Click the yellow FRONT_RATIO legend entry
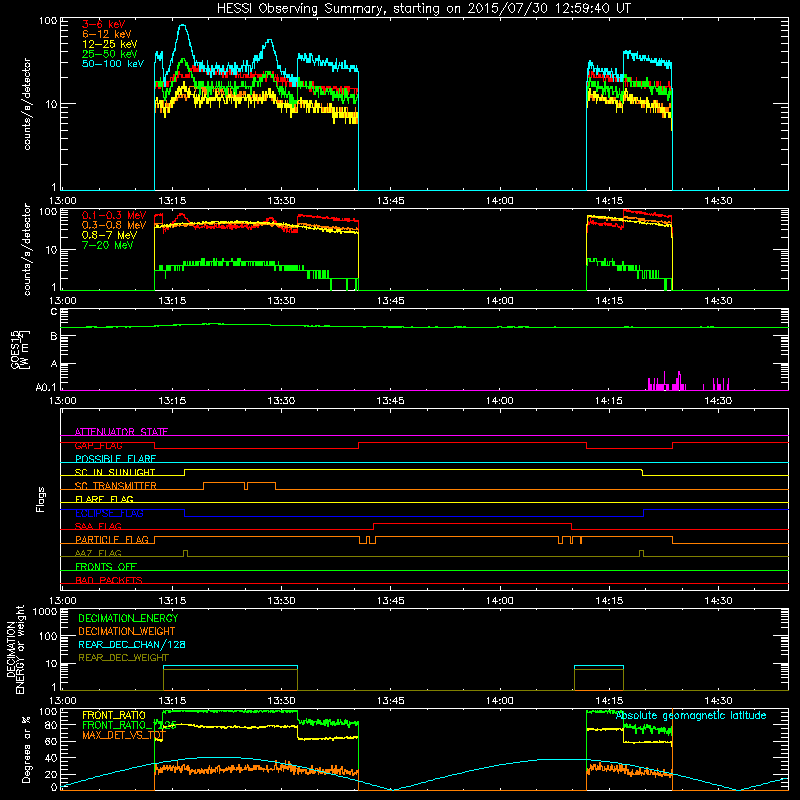This screenshot has width=800, height=800. (114, 715)
